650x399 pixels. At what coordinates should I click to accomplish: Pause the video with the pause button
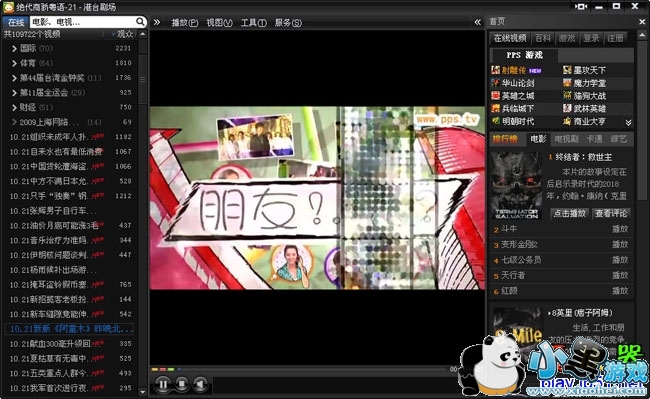pos(163,384)
